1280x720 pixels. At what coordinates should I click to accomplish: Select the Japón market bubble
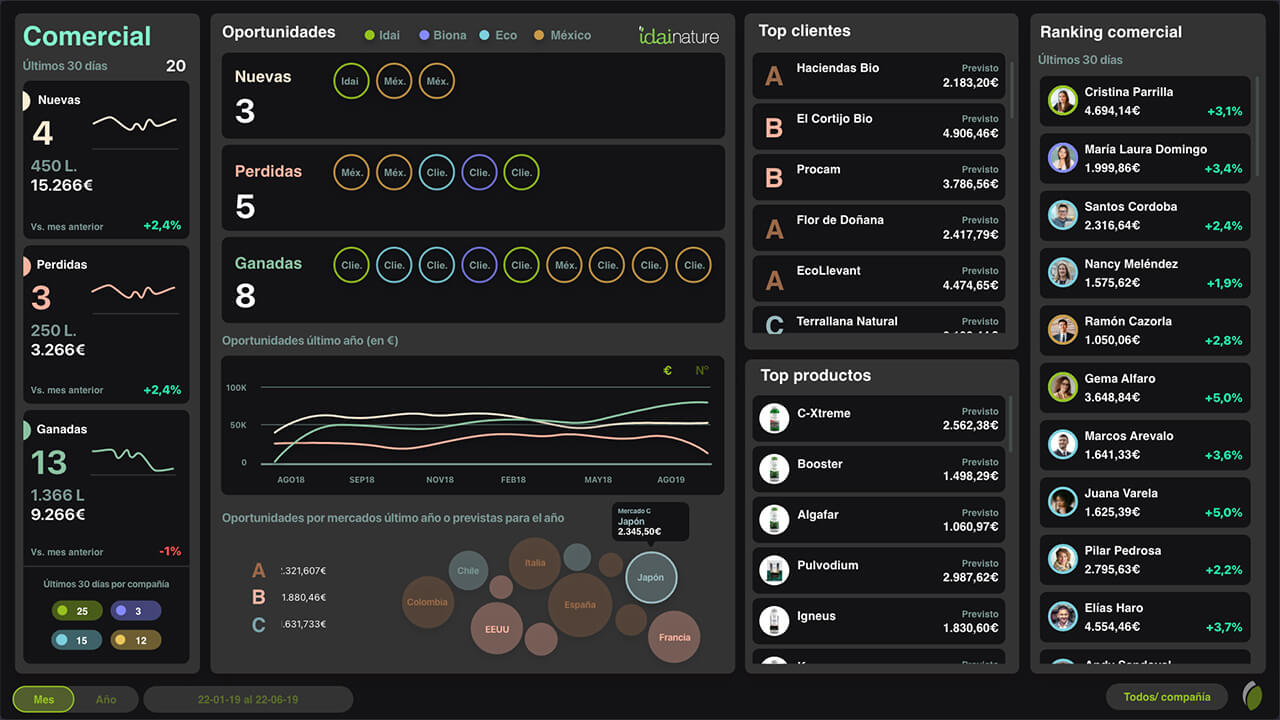(x=651, y=577)
